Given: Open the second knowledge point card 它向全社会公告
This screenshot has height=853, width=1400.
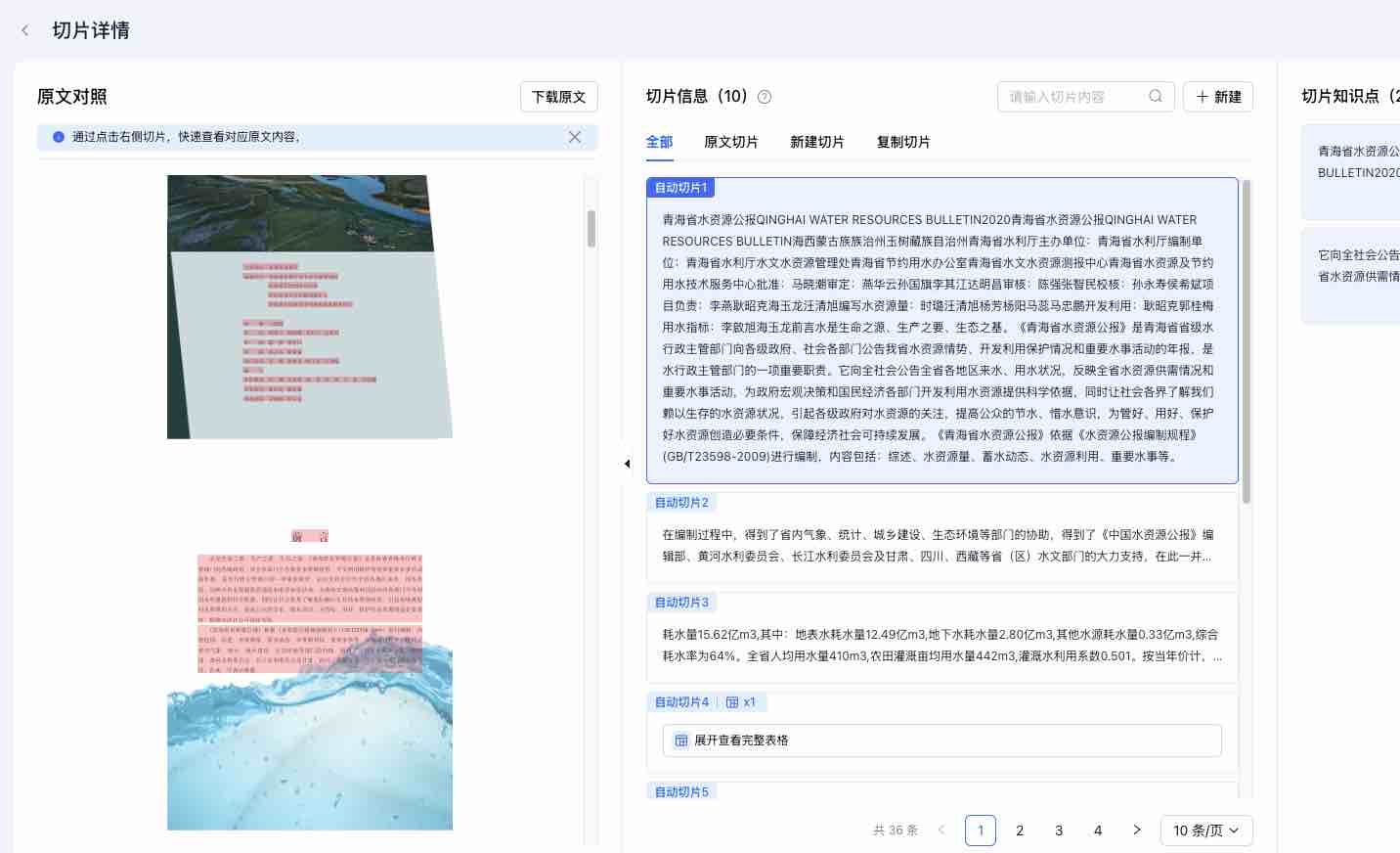Looking at the screenshot, I should pos(1350,276).
